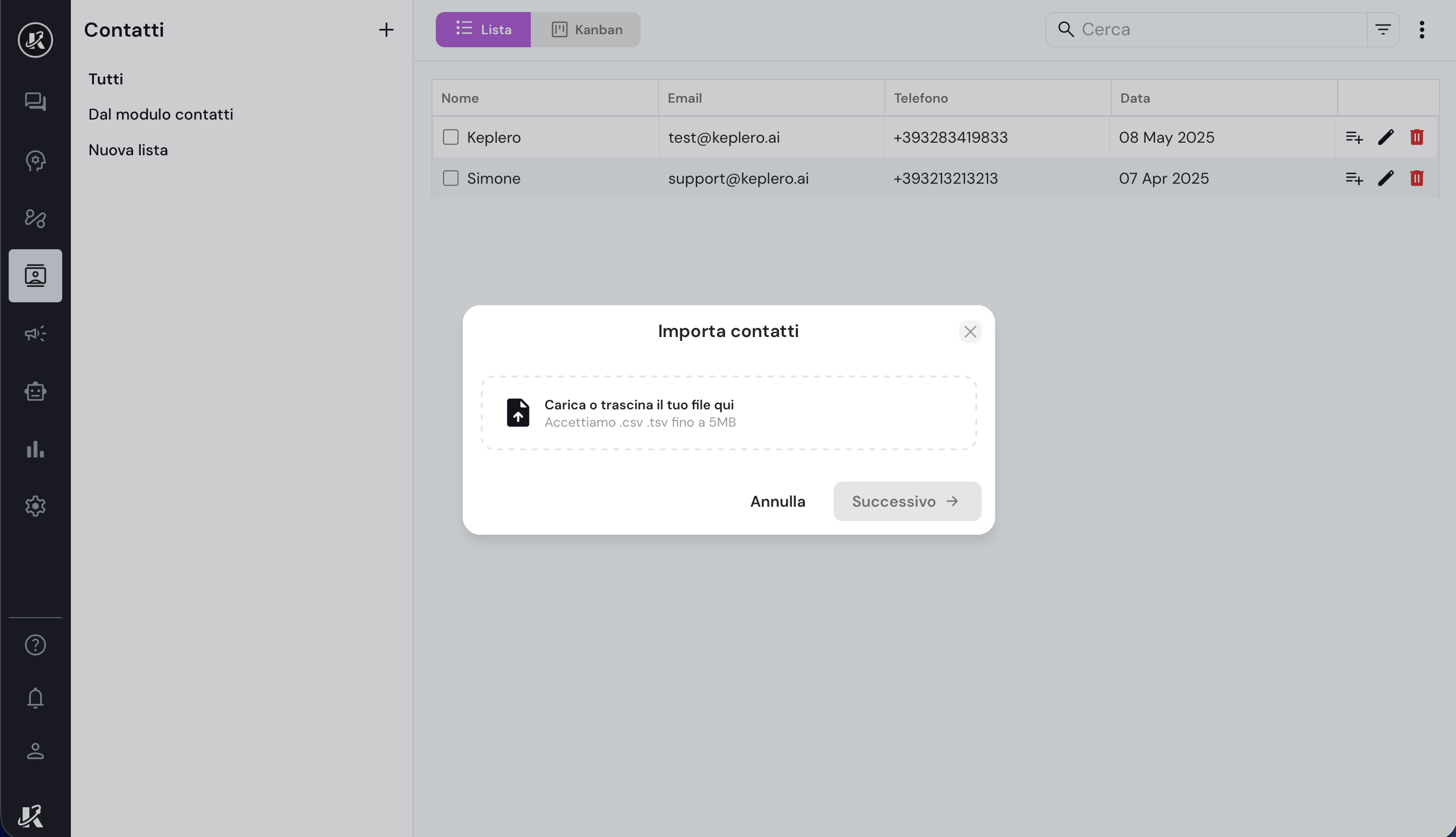Open the conversations chat icon in sidebar
The width and height of the screenshot is (1456, 837).
pos(35,102)
